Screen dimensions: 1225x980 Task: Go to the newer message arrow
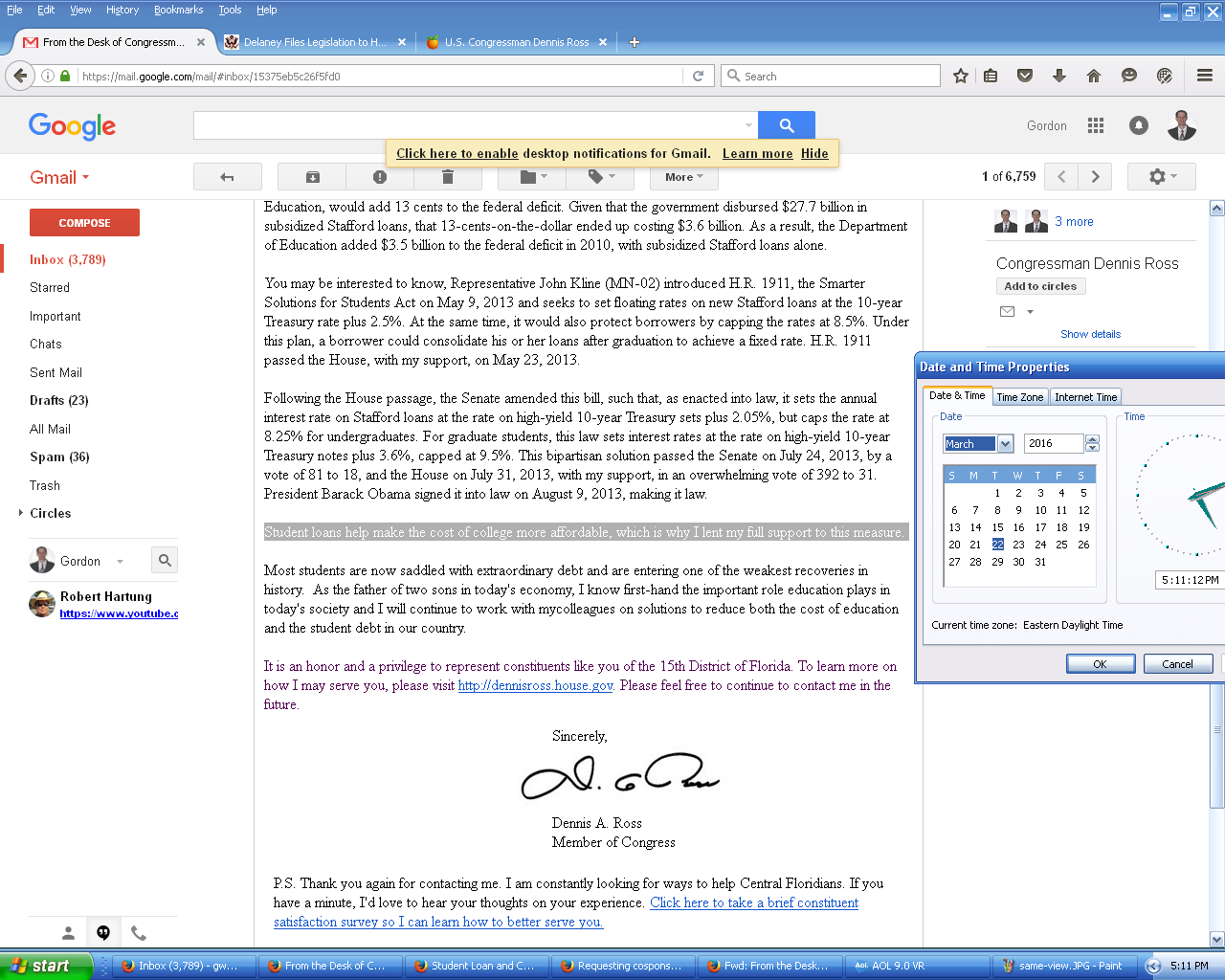click(1061, 176)
